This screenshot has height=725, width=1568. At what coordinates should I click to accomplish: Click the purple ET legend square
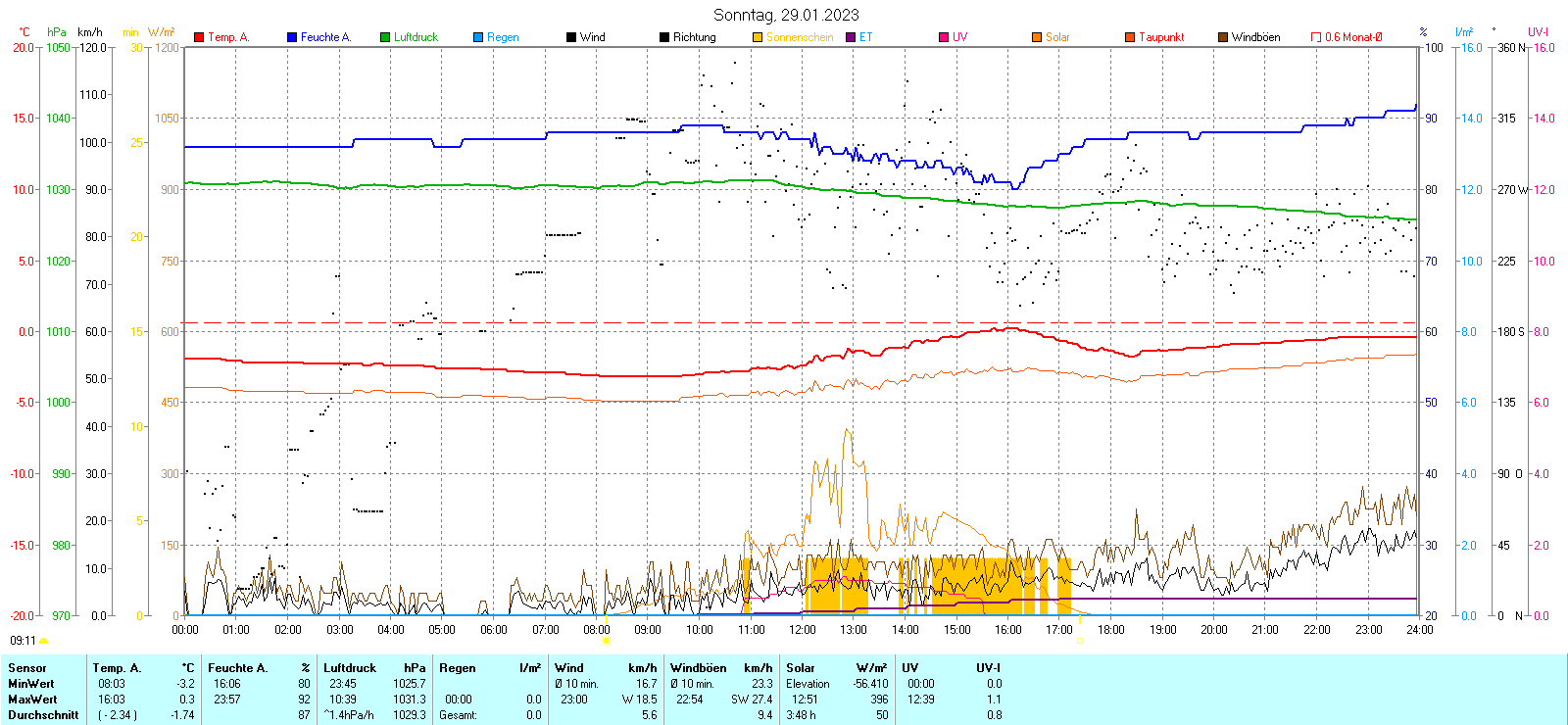tap(851, 37)
